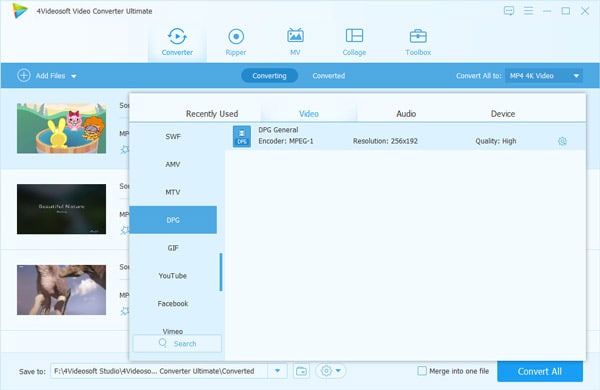Open the Converter module
Screen dimensions: 600x390
coord(177,42)
